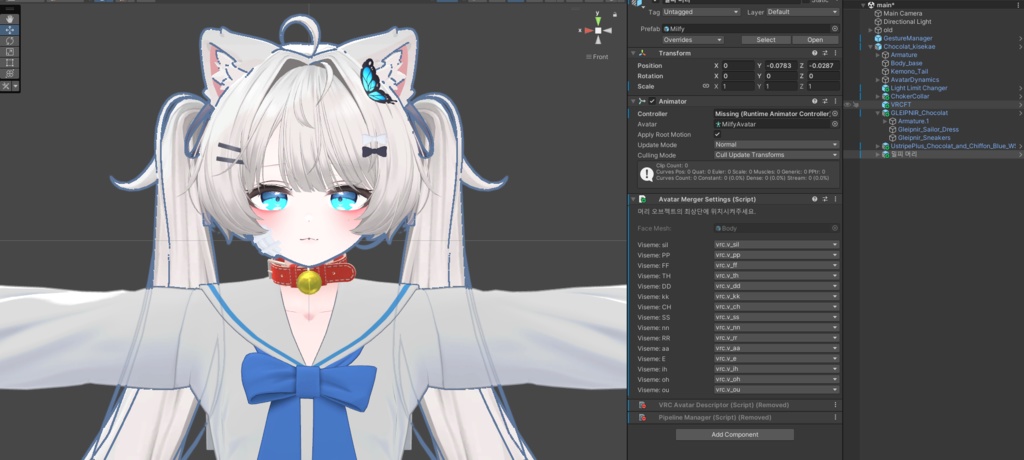The image size is (1024, 460).
Task: Toggle VRCFT scene visibility eye icon
Action: coord(848,105)
